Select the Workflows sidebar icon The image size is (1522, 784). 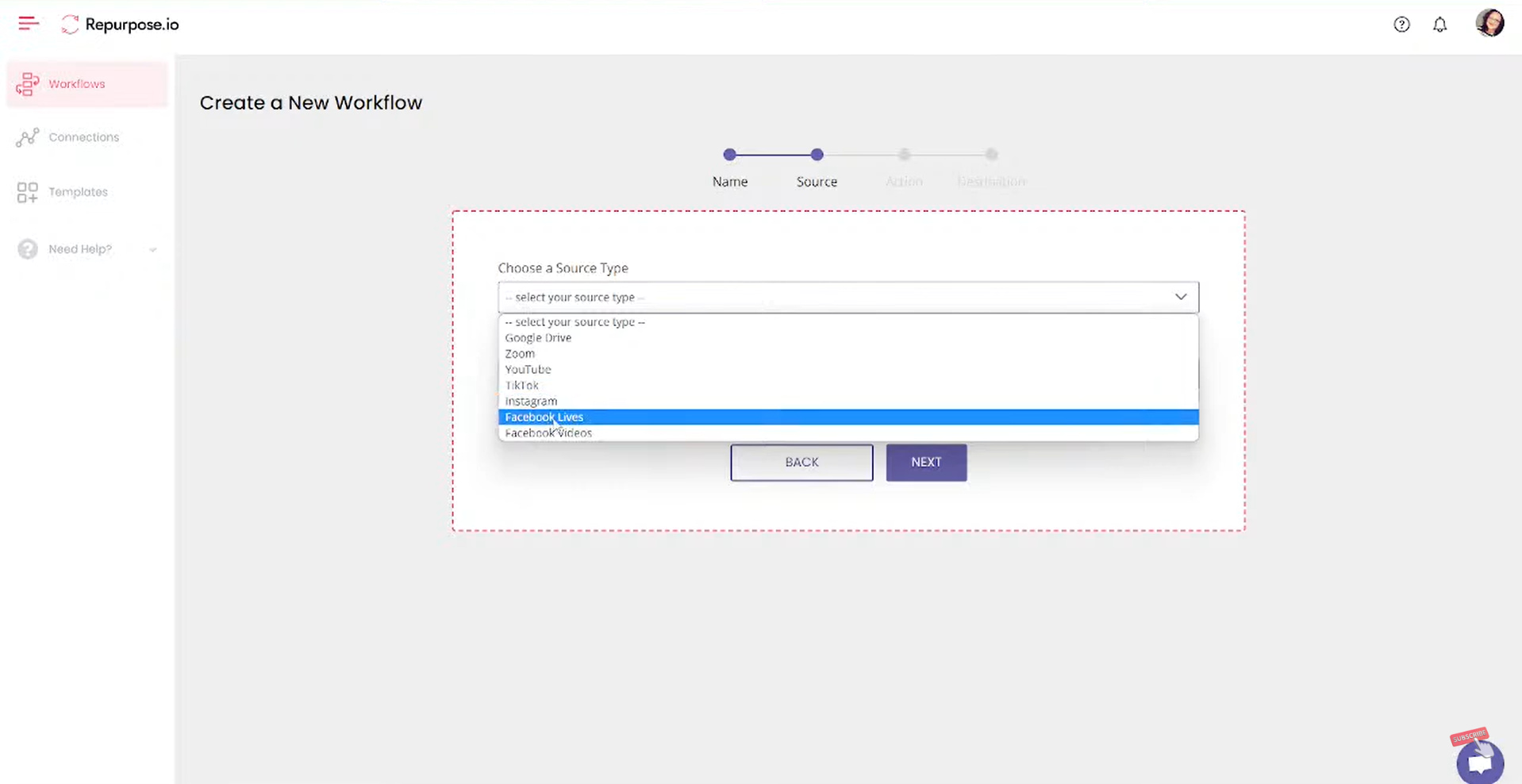[x=28, y=83]
